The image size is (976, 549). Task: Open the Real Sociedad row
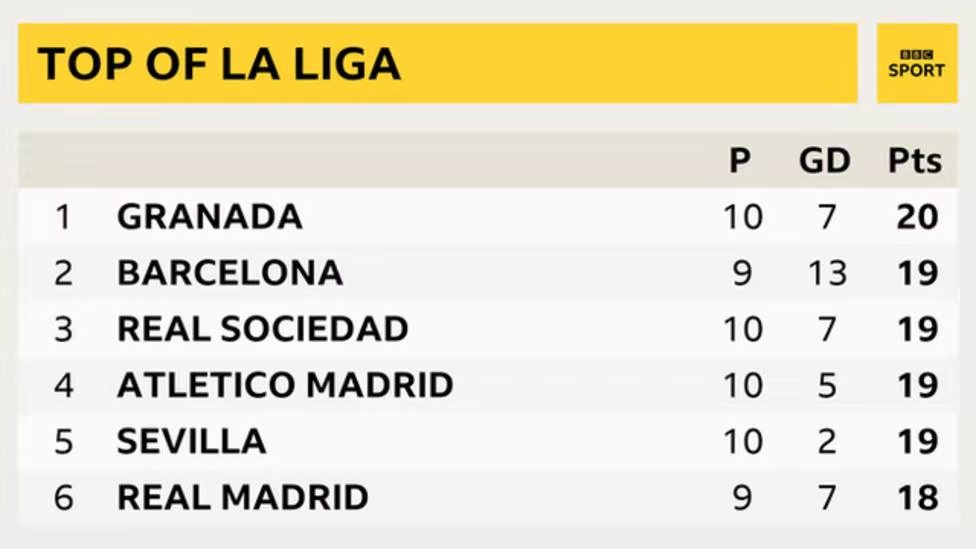coord(263,329)
